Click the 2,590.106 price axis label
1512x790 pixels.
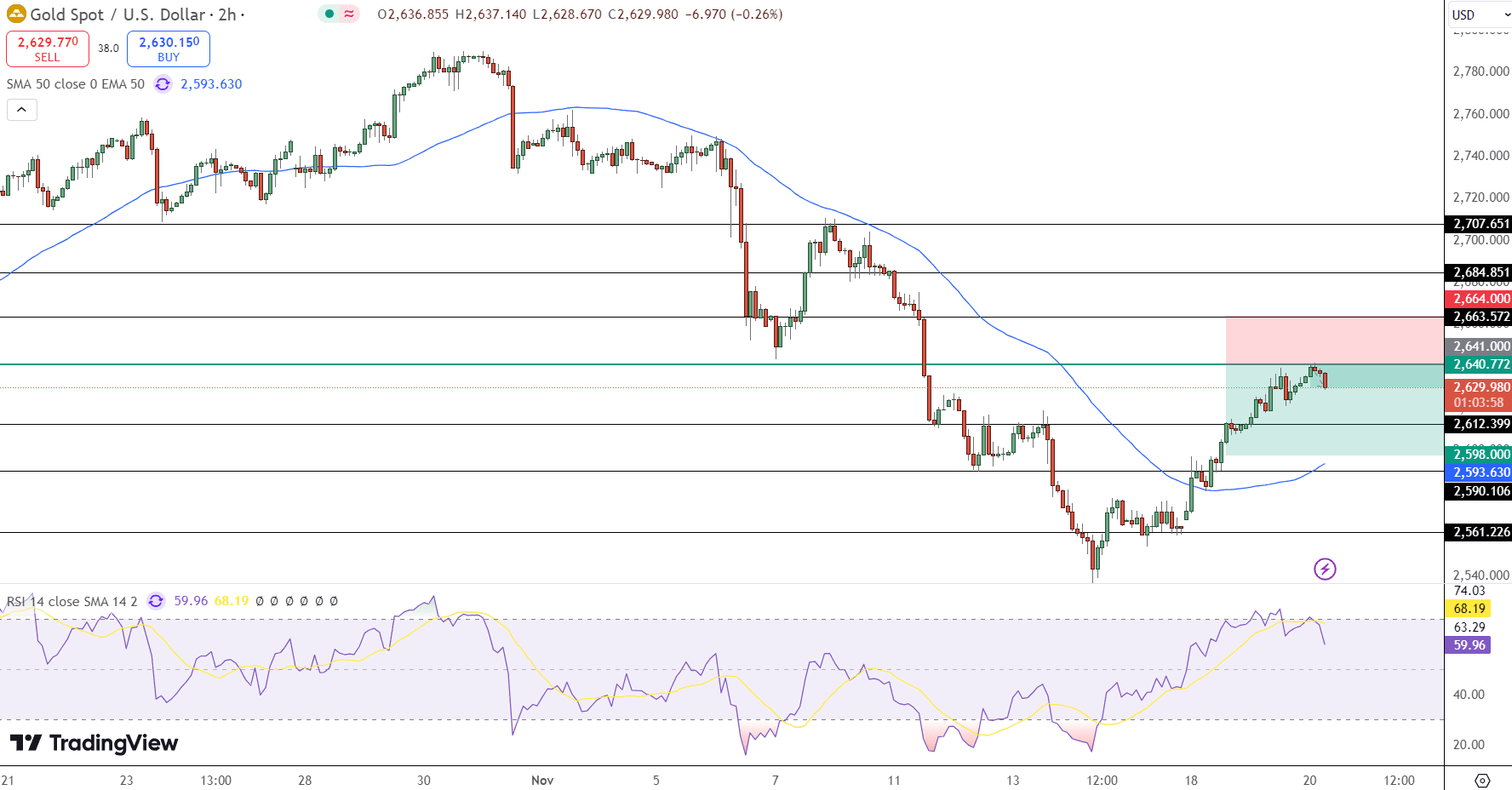point(1479,491)
